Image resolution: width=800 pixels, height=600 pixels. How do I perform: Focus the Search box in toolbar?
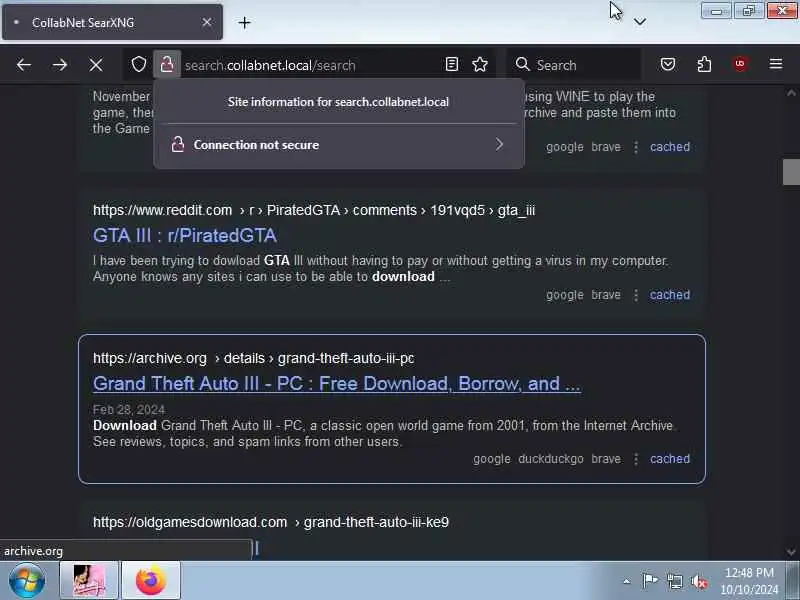click(x=574, y=65)
